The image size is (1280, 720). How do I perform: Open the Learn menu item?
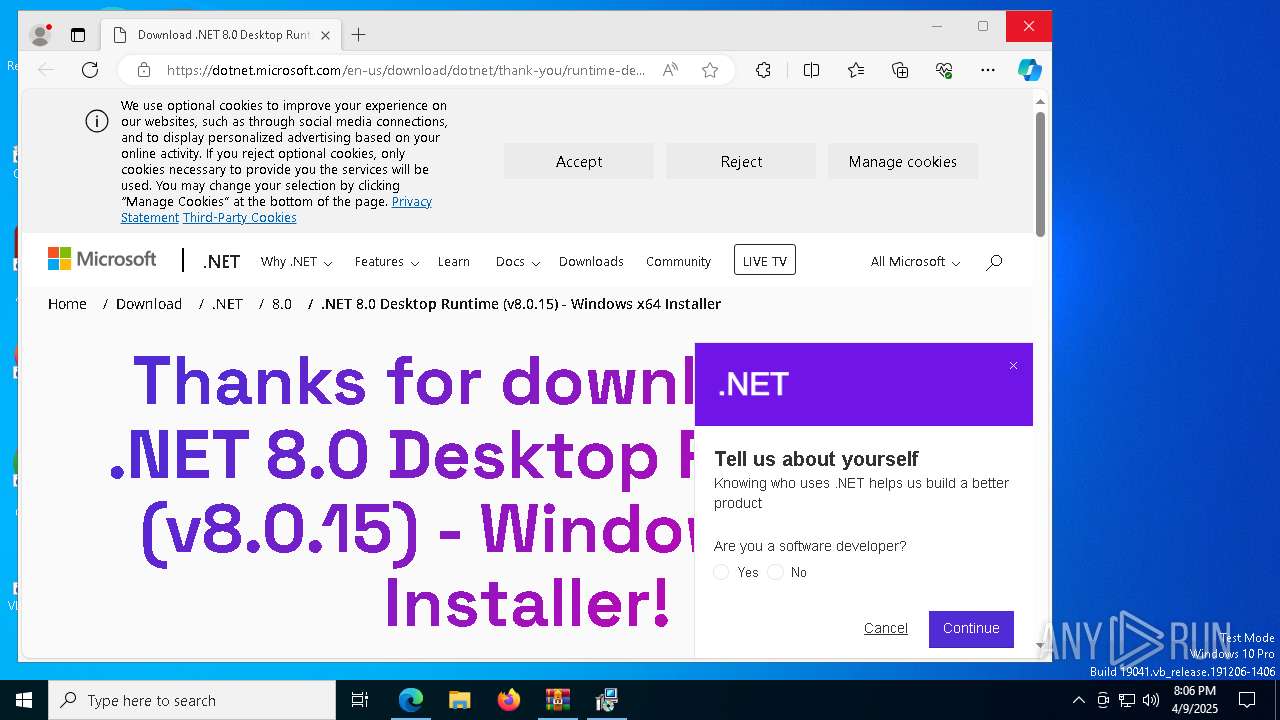tap(454, 261)
